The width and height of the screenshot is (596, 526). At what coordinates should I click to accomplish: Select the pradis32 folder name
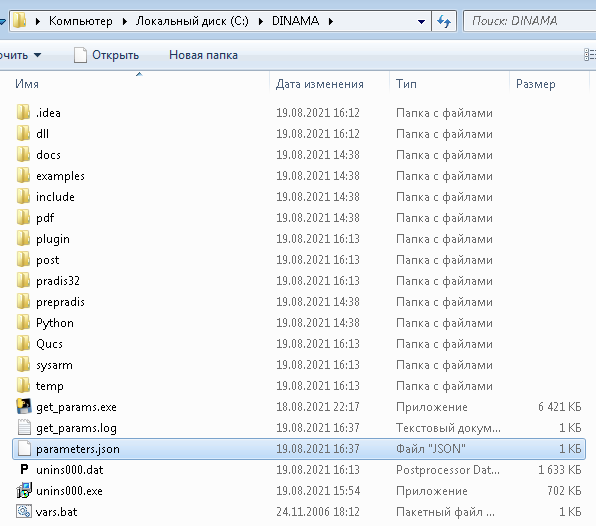pos(58,281)
